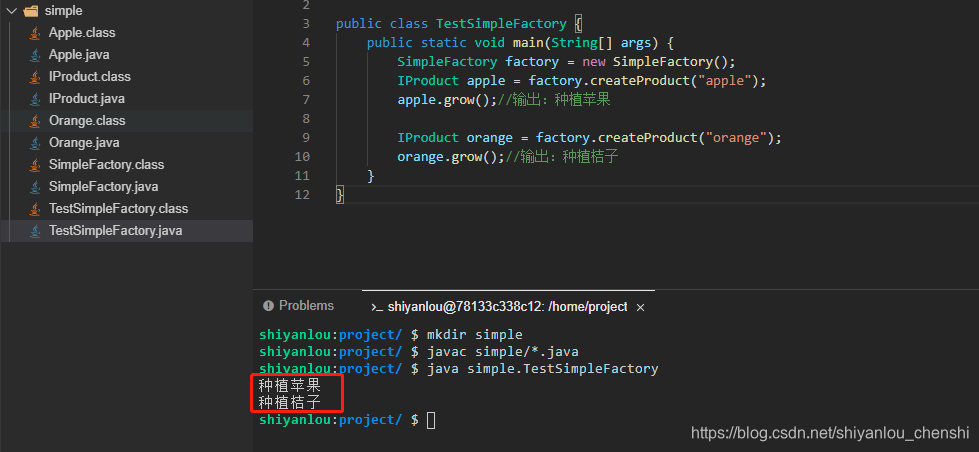Click the IProduct.class file icon
Image resolution: width=979 pixels, height=452 pixels.
[x=35, y=77]
